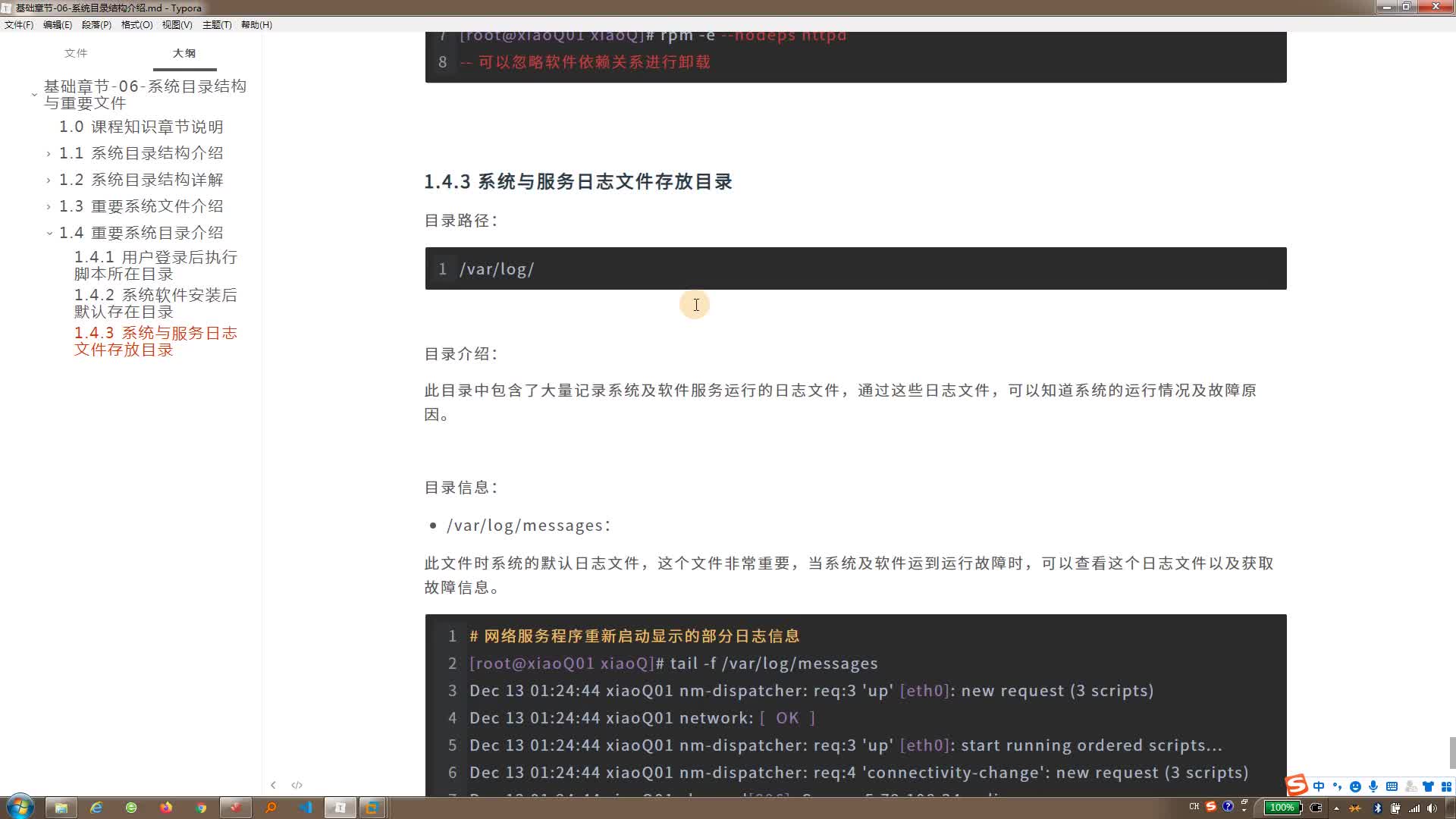Open the 主题(T) menu

217,25
